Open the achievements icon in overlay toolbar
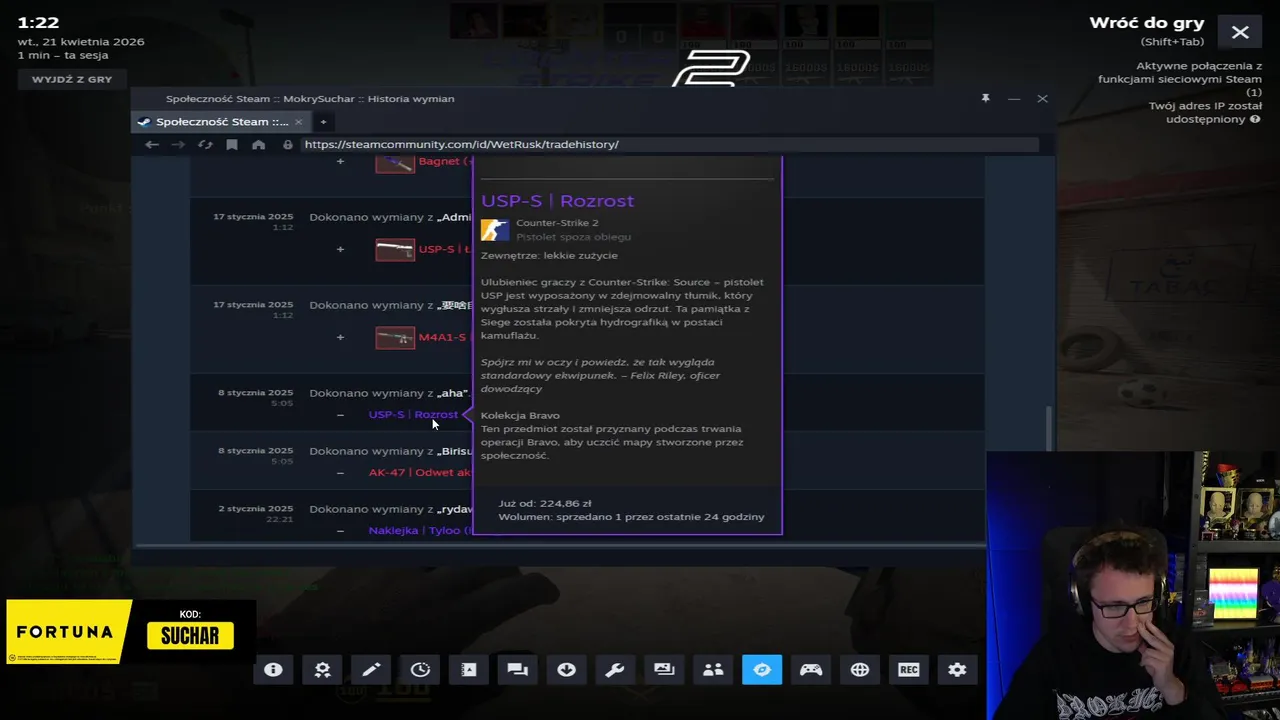The width and height of the screenshot is (1280, 720). [322, 670]
